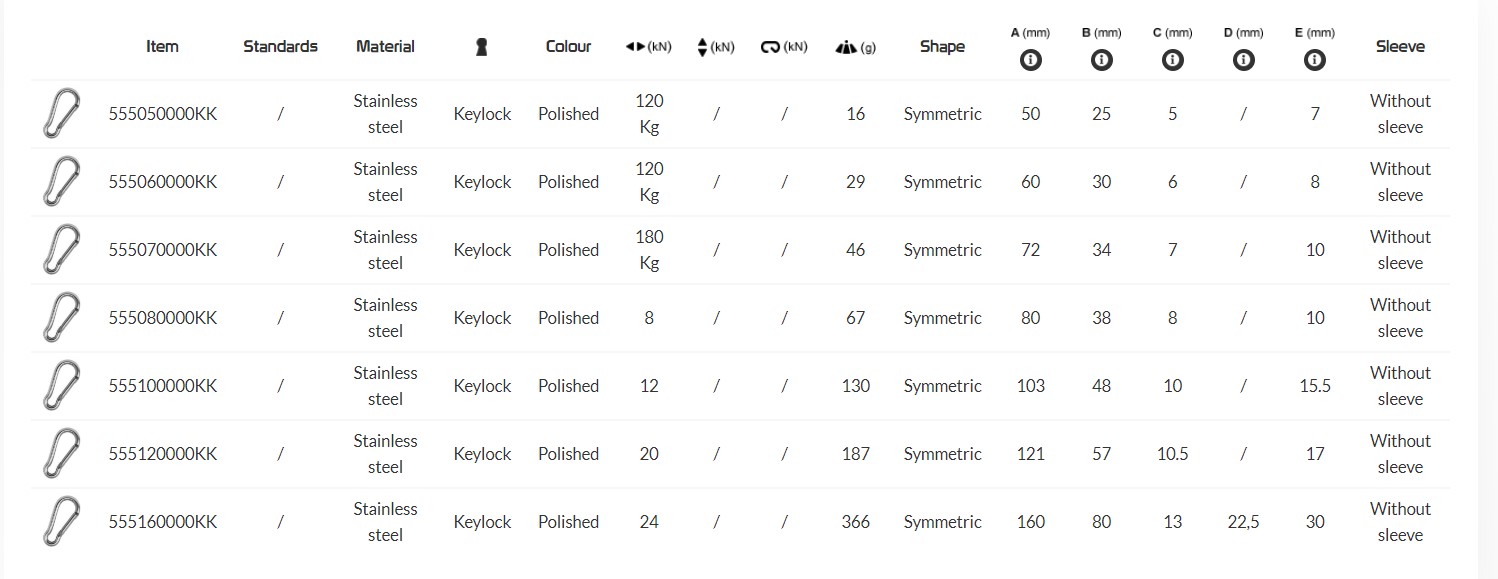The height and width of the screenshot is (579, 1498).
Task: Click the major axis strength (kN) header icon
Action: [636, 47]
